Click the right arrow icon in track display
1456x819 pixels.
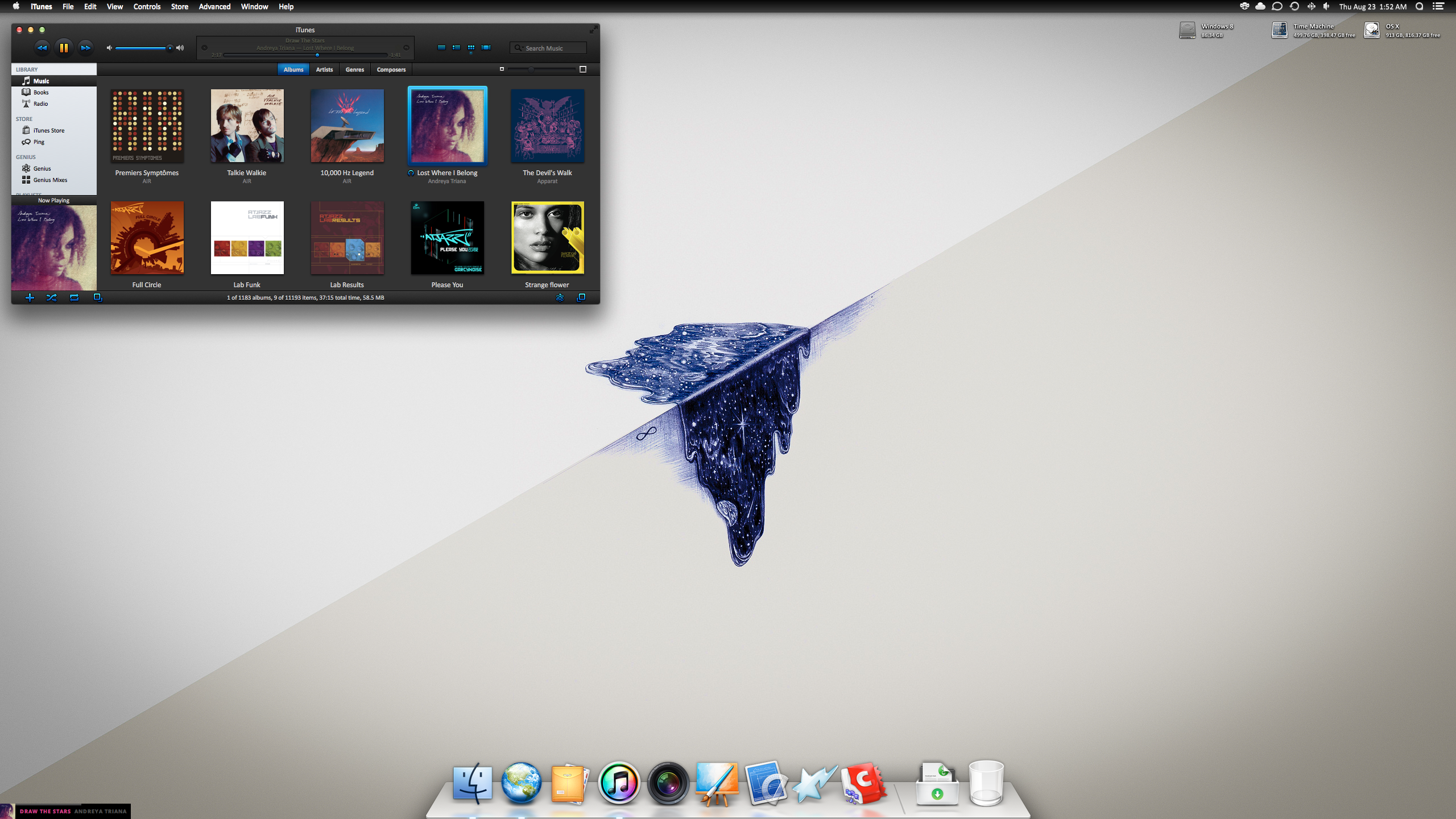click(x=406, y=48)
